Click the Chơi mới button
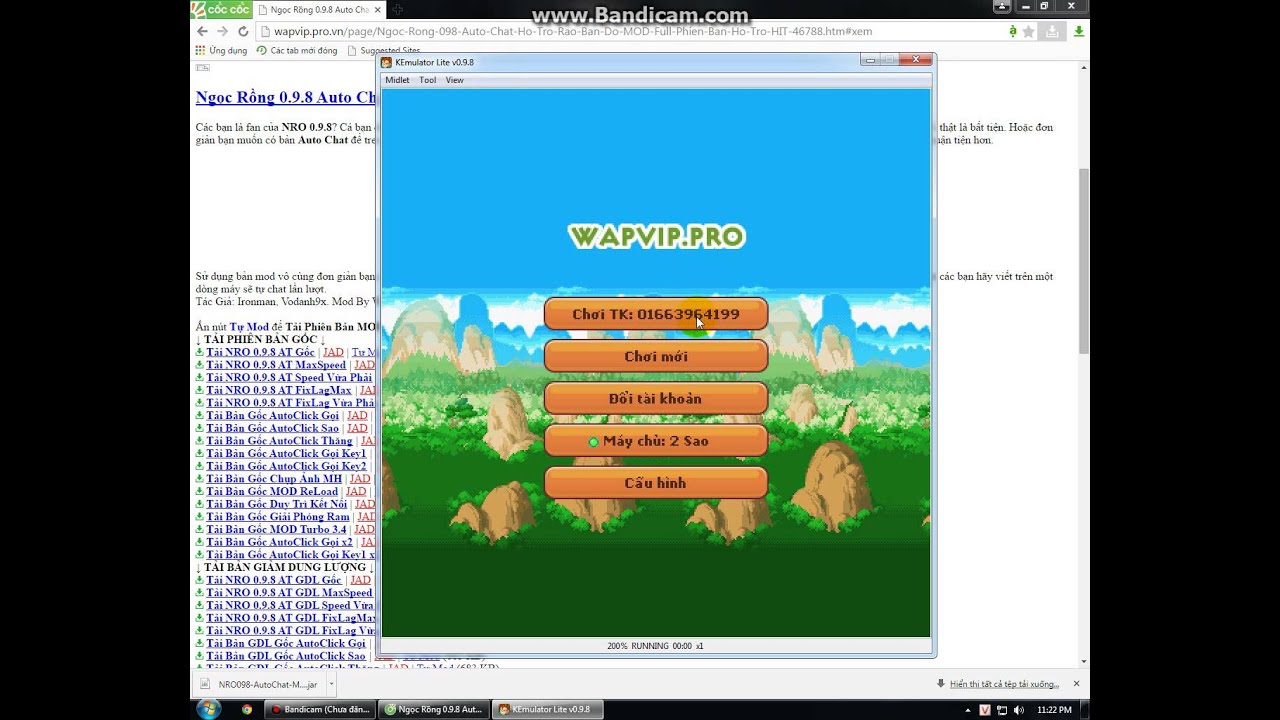 coord(656,356)
